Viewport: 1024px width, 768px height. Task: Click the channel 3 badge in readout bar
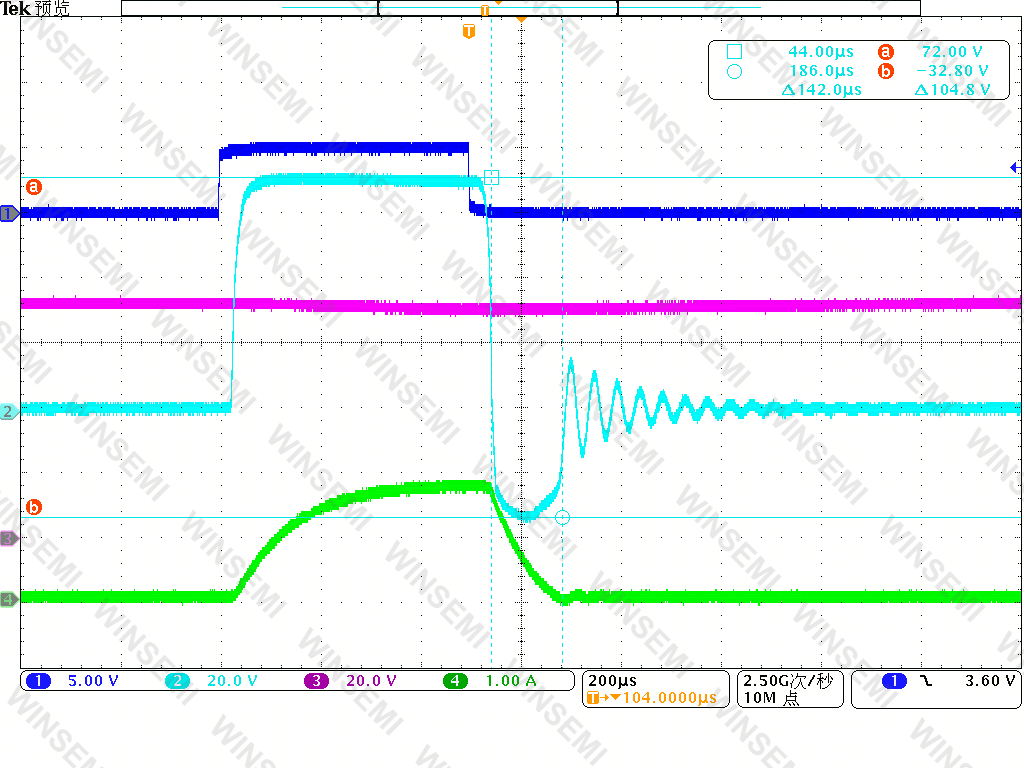click(316, 680)
